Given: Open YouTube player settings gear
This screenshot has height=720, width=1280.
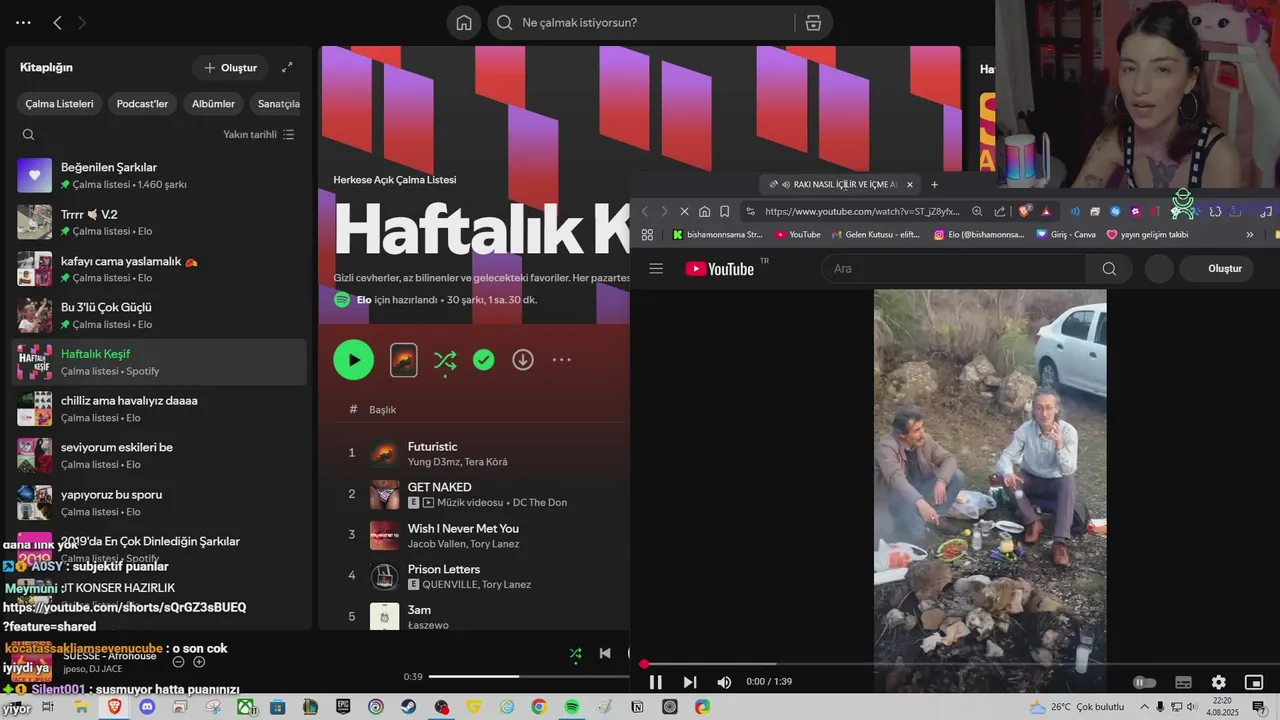Looking at the screenshot, I should [1218, 682].
